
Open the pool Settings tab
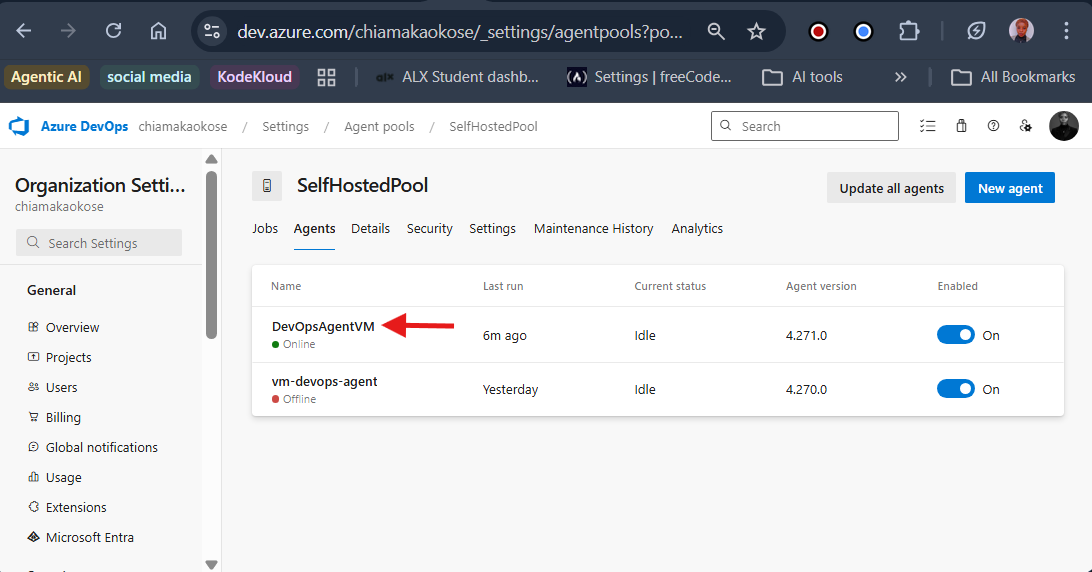tap(492, 229)
